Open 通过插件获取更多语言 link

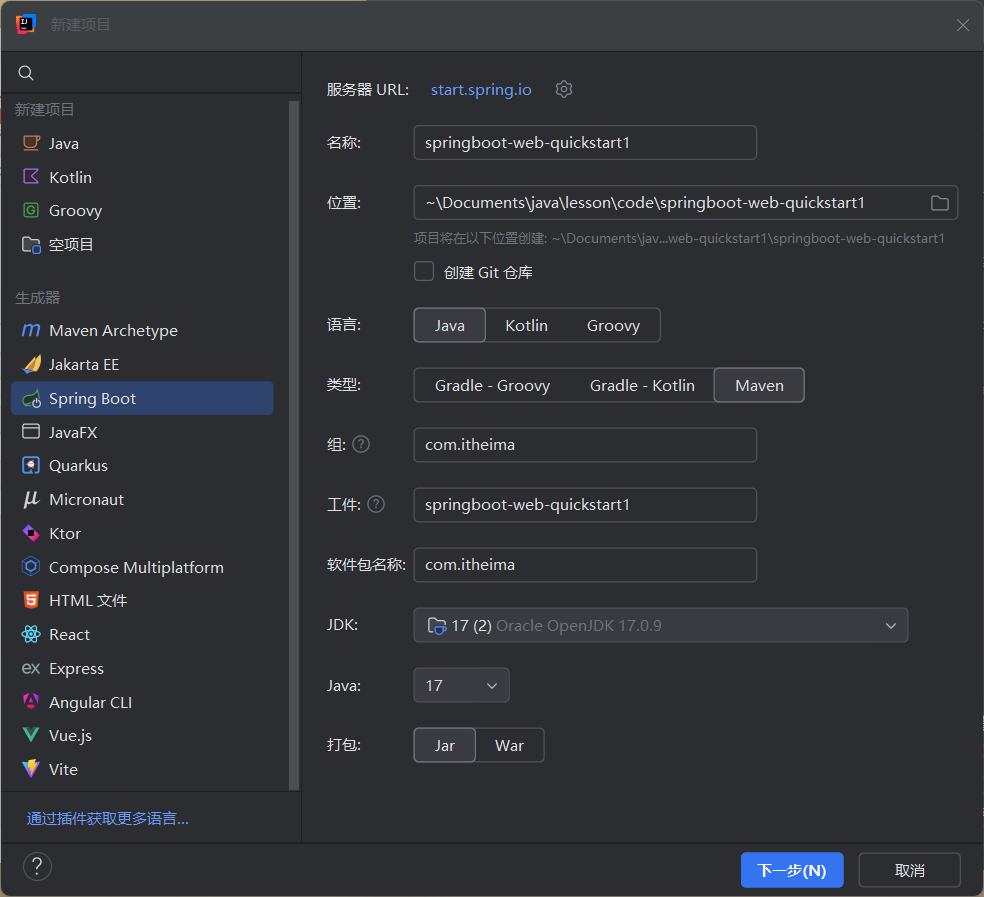click(107, 818)
